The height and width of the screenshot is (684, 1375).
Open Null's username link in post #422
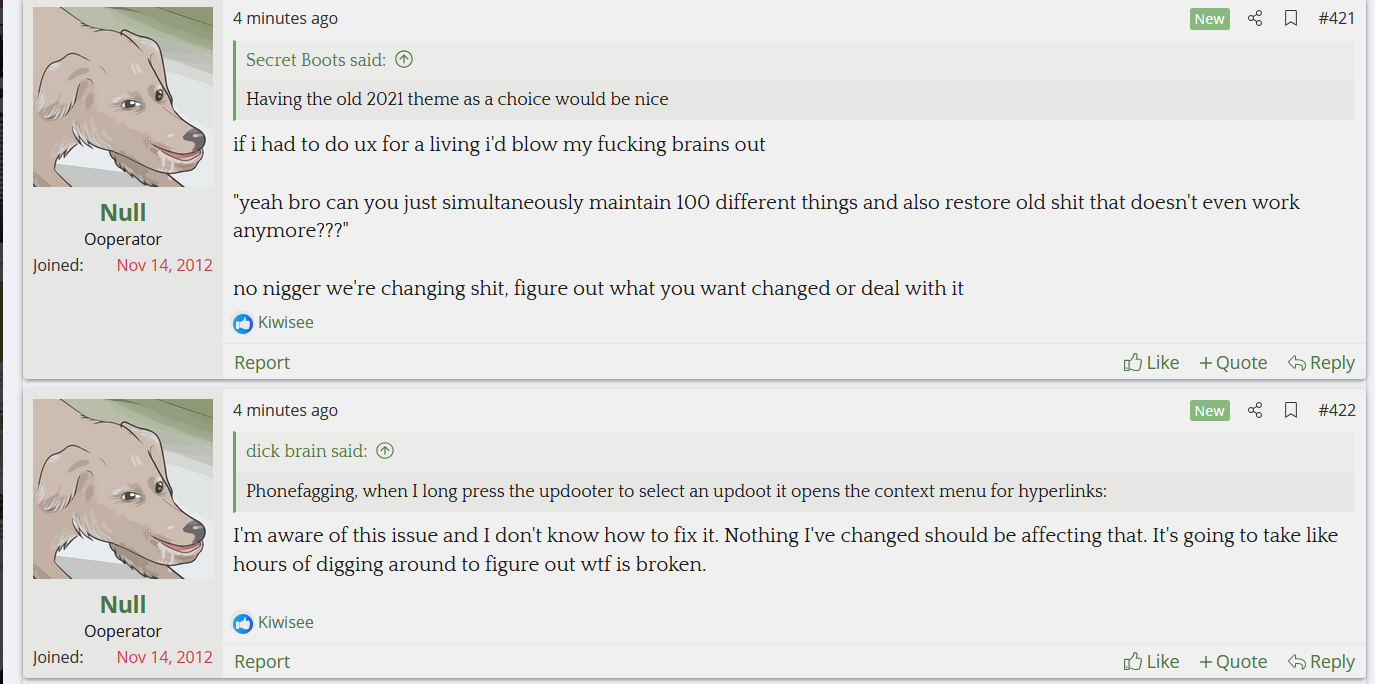tap(123, 604)
